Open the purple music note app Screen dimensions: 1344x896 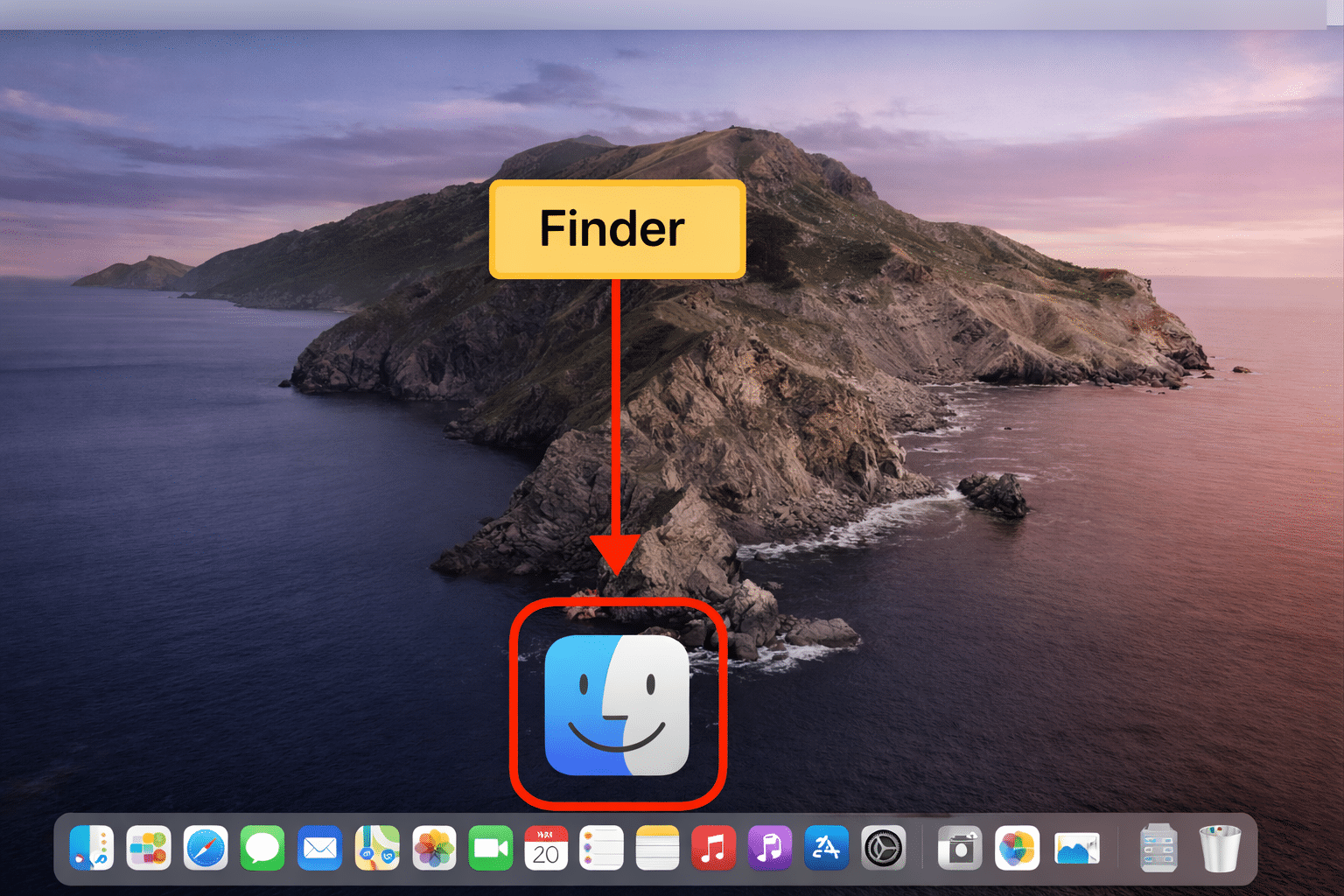click(770, 848)
